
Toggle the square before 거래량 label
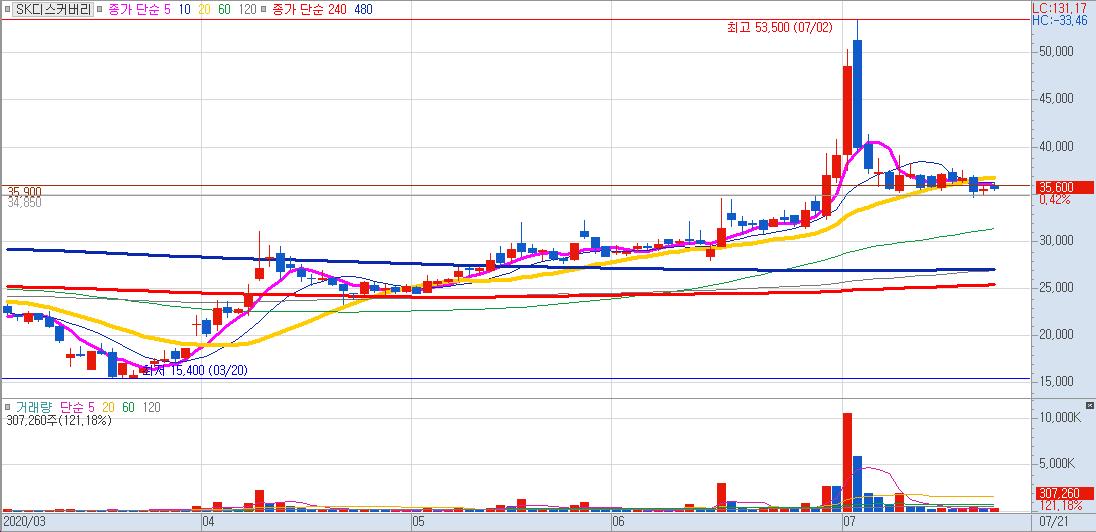(7, 408)
